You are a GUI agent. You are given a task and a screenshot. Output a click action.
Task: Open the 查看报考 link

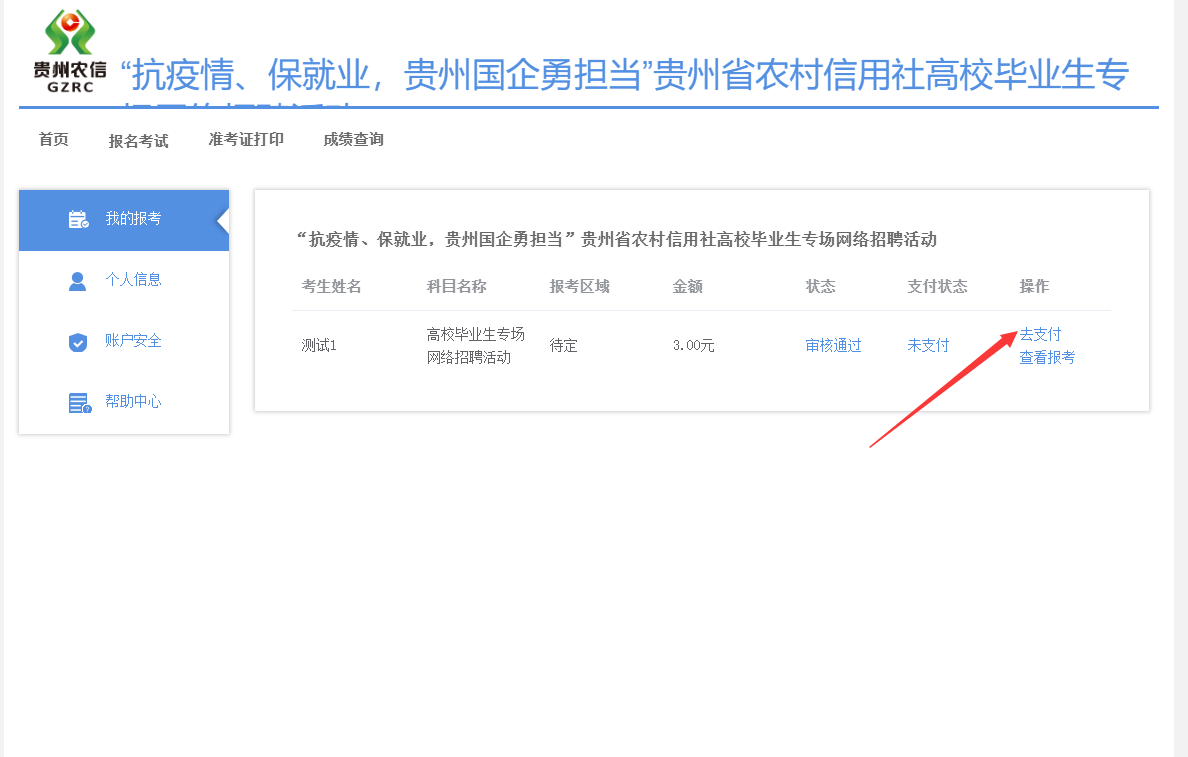click(1047, 357)
